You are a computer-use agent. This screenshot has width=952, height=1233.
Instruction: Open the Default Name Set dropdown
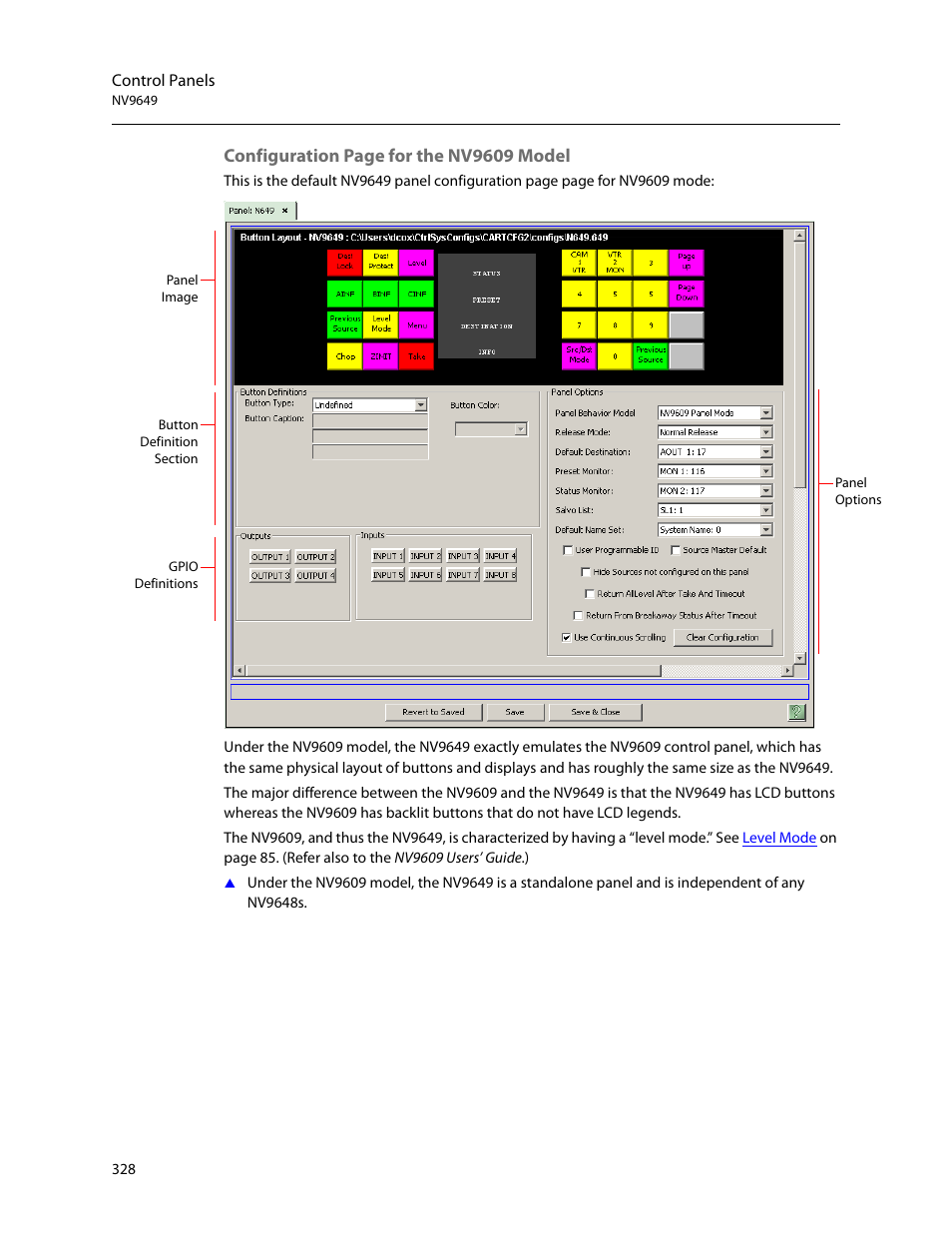[766, 530]
